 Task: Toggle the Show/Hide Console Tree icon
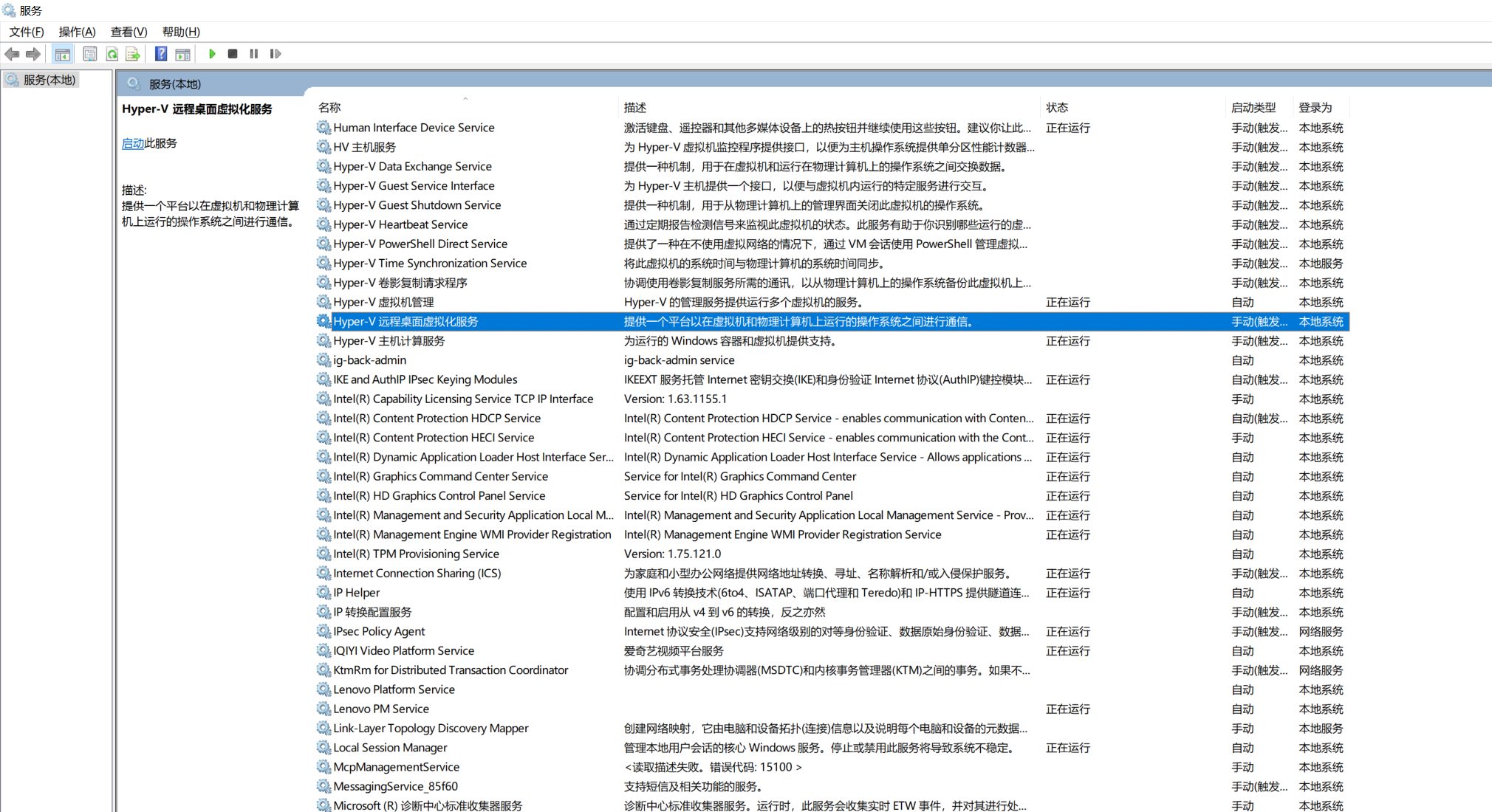63,54
